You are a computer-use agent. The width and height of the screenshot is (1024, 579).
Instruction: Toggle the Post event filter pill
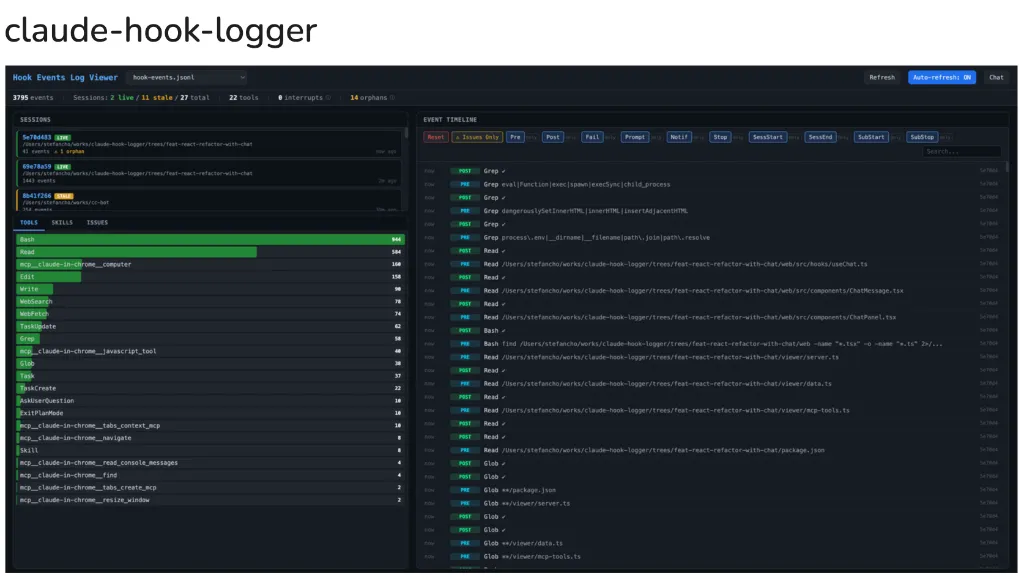pyautogui.click(x=553, y=137)
